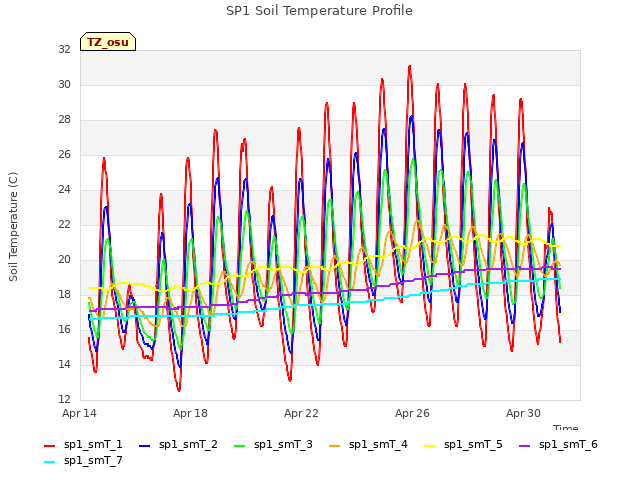
Task: Click the Apr 18 x-axis tick label
Action: pyautogui.click(x=190, y=413)
